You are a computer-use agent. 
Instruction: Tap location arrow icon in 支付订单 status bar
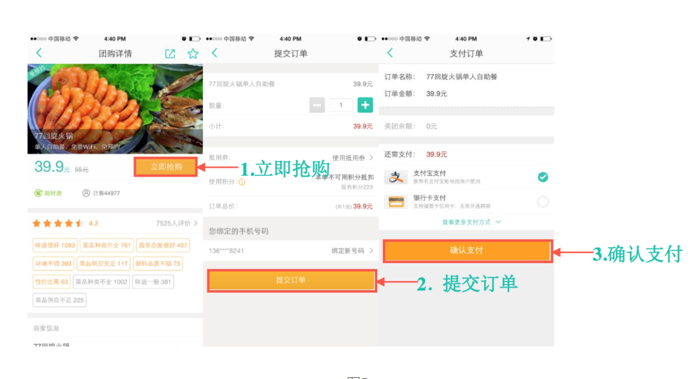[x=528, y=39]
